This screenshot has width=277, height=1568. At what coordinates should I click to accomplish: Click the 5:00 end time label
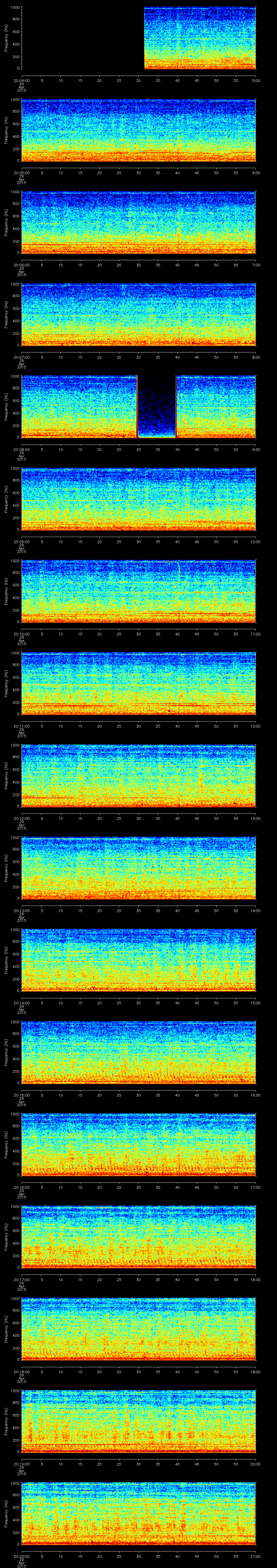point(256,80)
